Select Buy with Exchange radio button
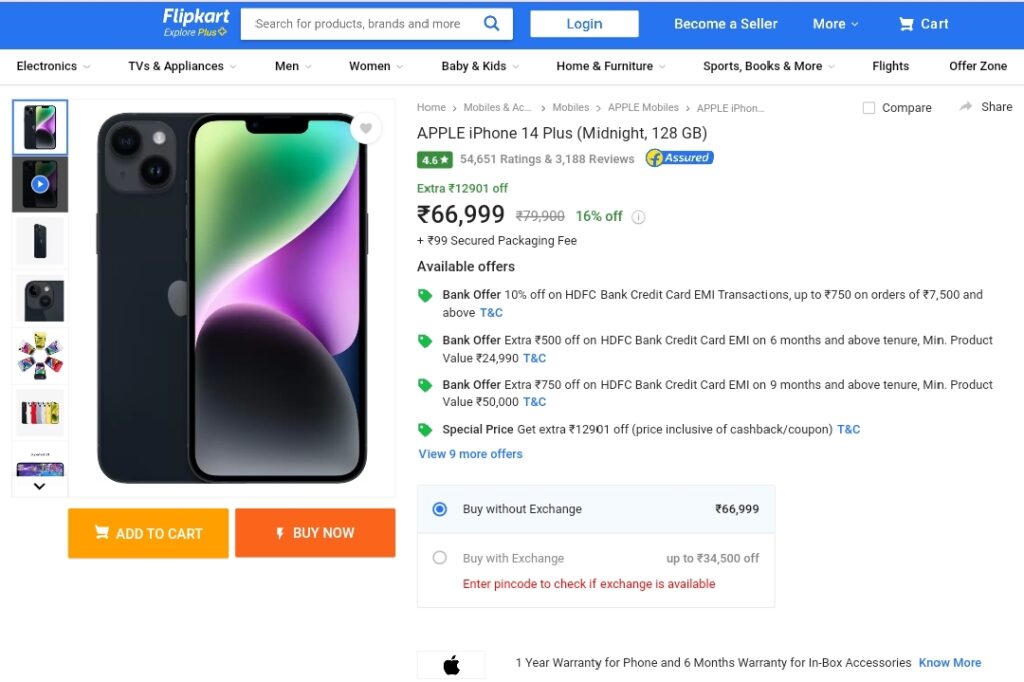The width and height of the screenshot is (1024, 682). point(440,557)
